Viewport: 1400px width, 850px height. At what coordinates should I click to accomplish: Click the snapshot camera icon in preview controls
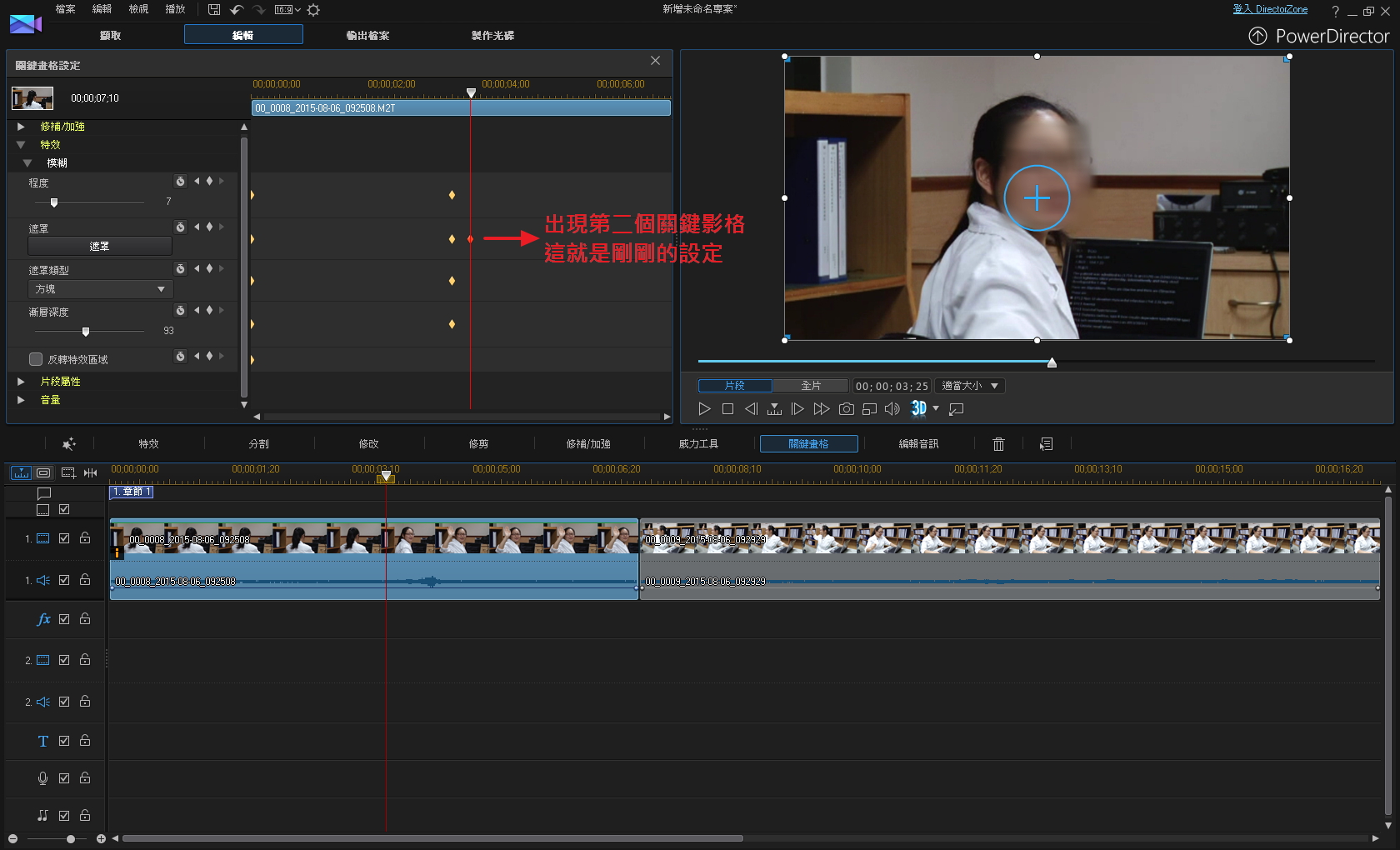846,408
